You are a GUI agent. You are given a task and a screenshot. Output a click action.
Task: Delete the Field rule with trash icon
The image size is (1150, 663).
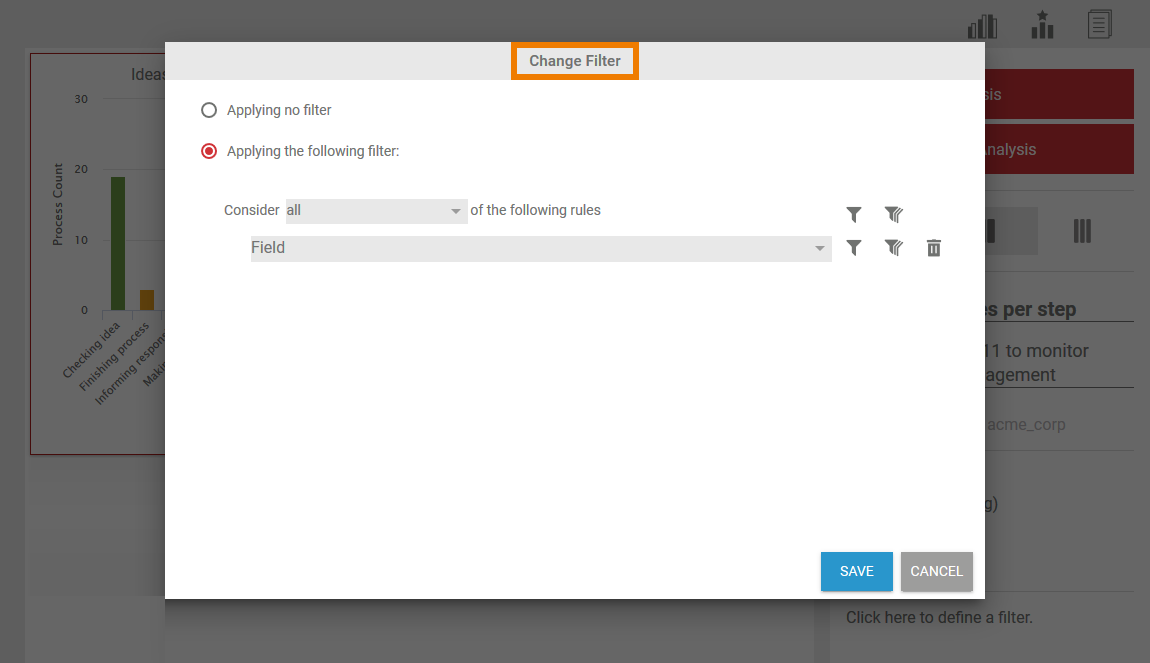tap(933, 248)
